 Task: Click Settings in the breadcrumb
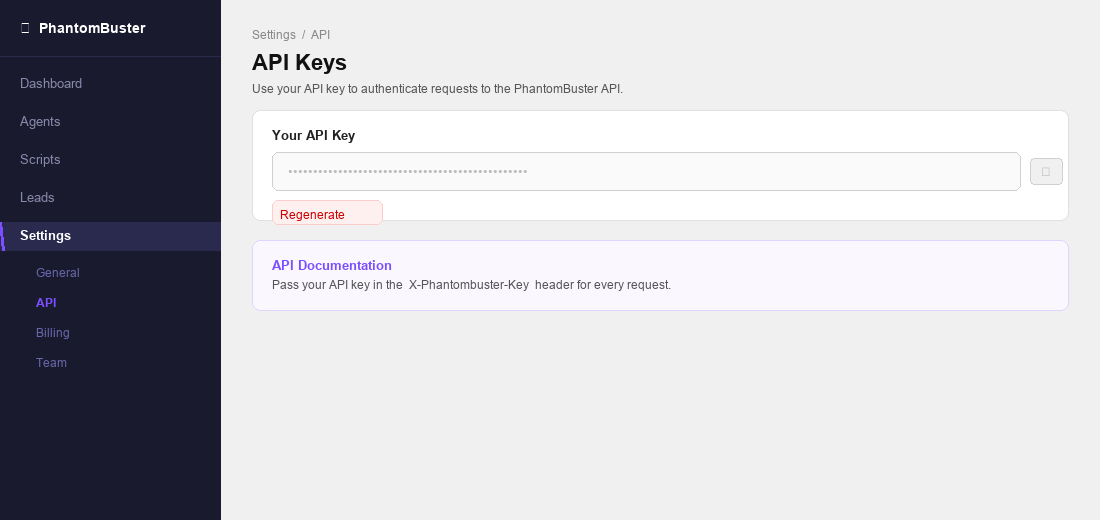pyautogui.click(x=274, y=34)
